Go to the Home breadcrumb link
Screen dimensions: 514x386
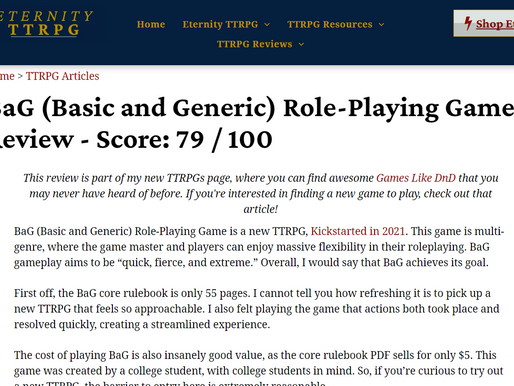coord(7,76)
